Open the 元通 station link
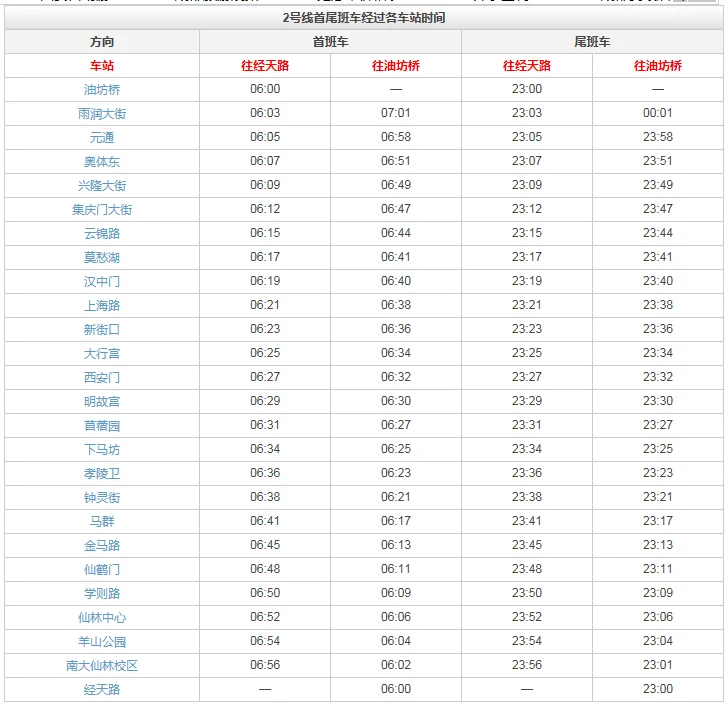The image size is (727, 703). point(102,137)
